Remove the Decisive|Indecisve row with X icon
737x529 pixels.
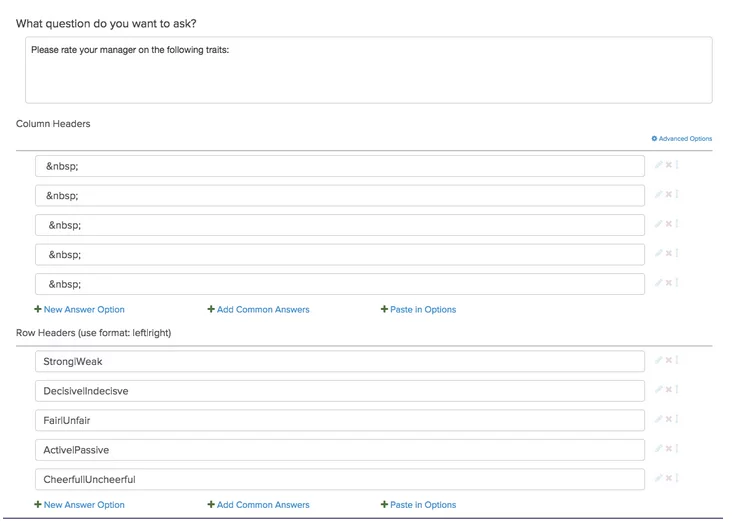point(668,390)
